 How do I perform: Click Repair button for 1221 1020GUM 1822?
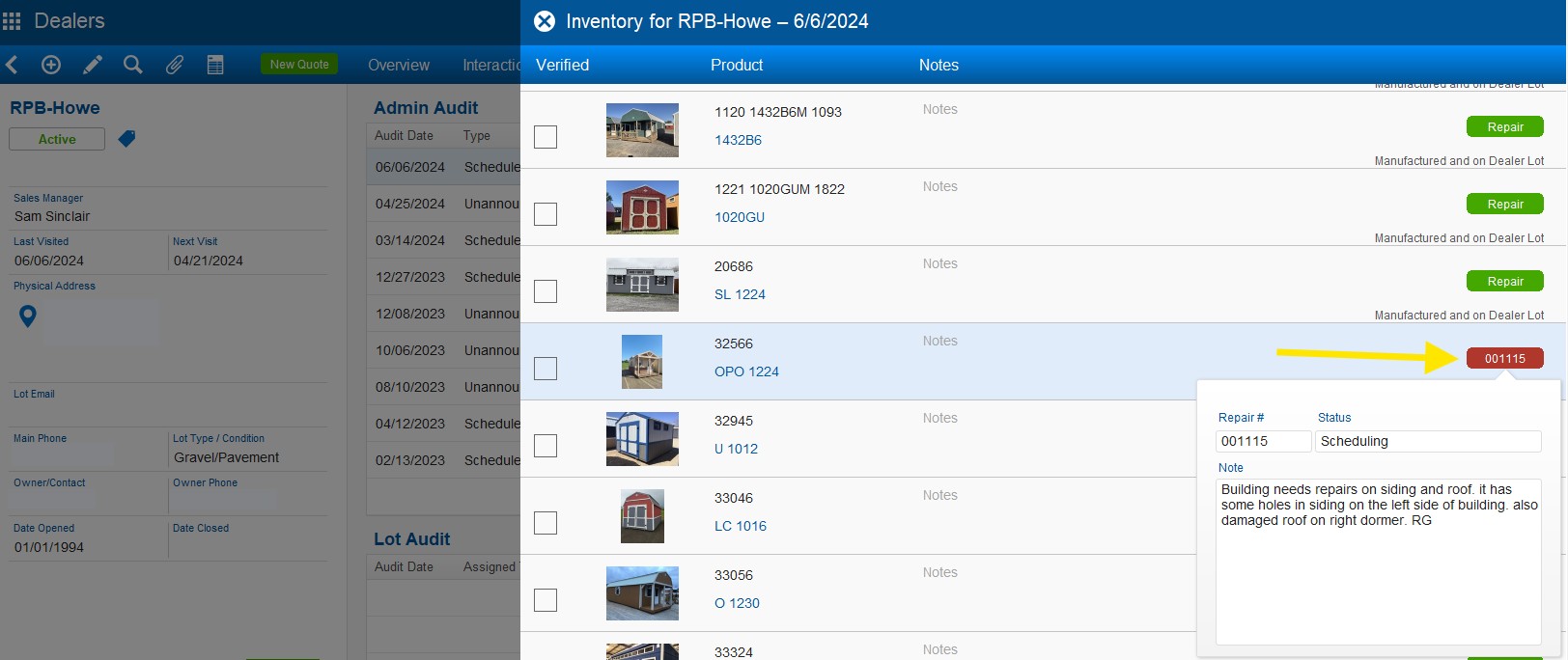pyautogui.click(x=1504, y=204)
